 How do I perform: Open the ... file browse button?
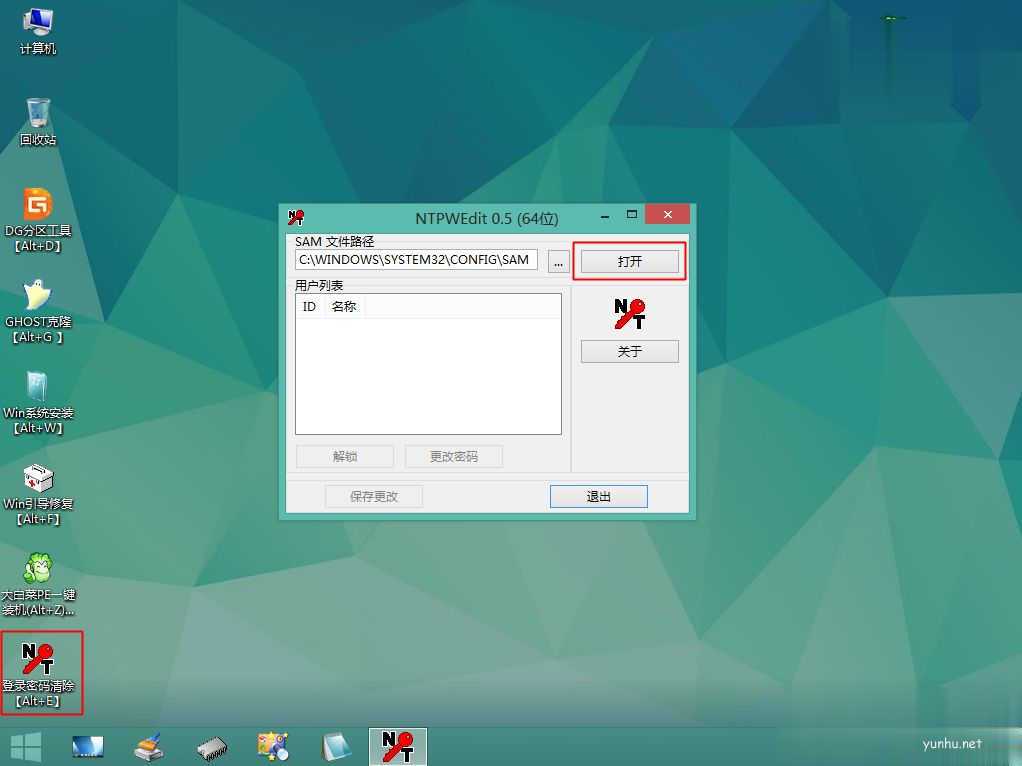558,260
